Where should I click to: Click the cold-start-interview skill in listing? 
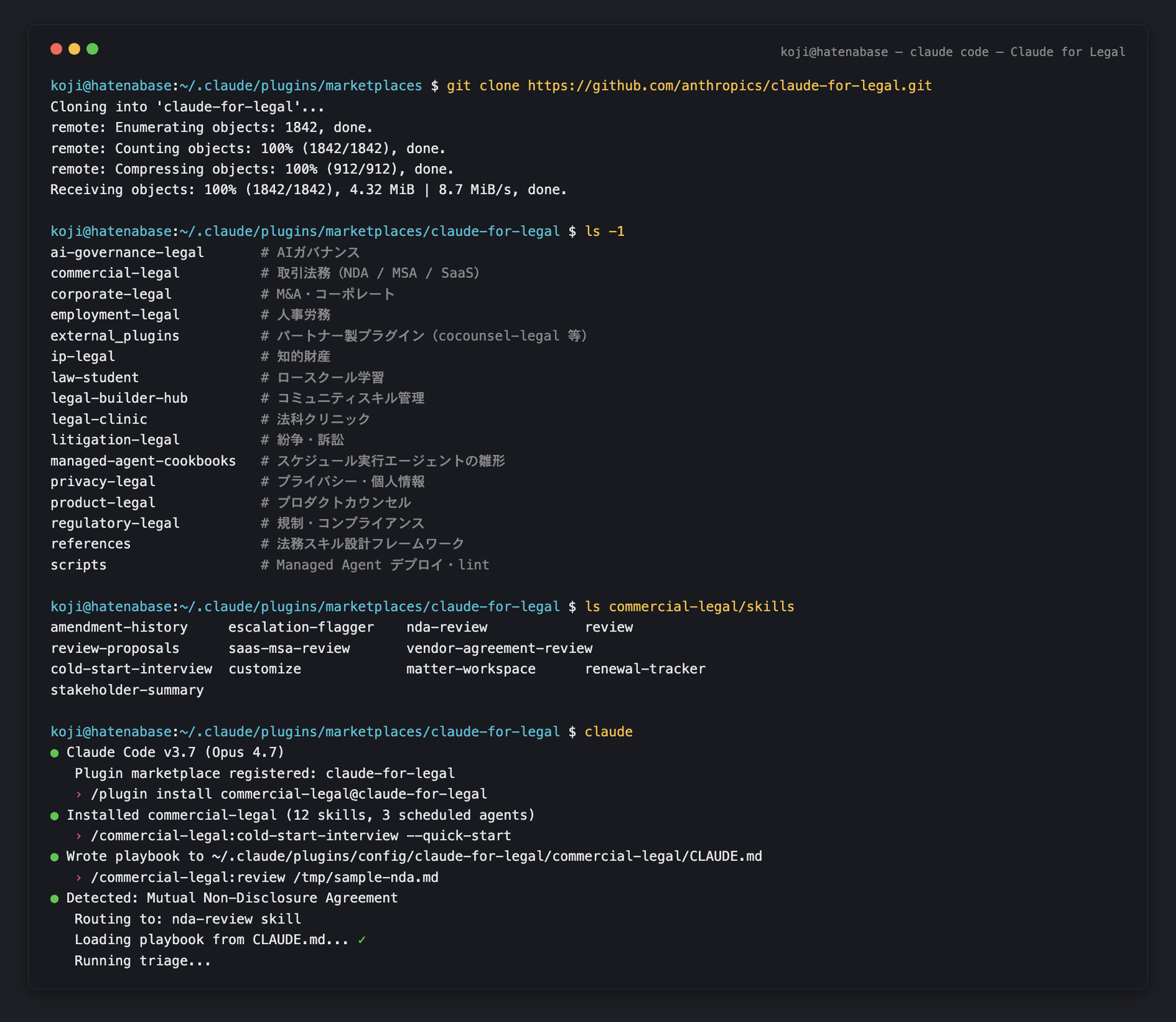click(x=131, y=669)
